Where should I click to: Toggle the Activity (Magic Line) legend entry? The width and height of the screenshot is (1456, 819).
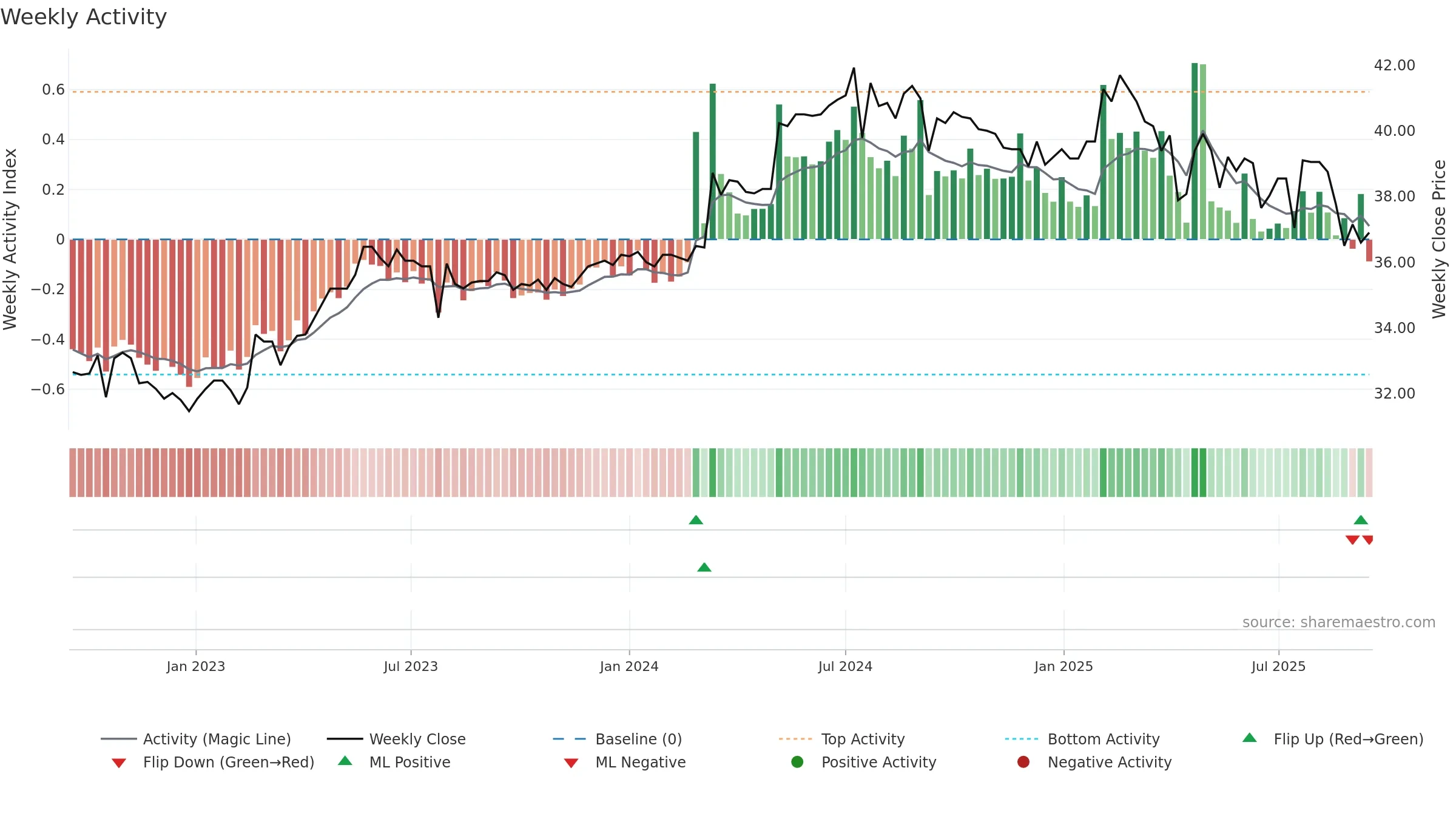(196, 739)
